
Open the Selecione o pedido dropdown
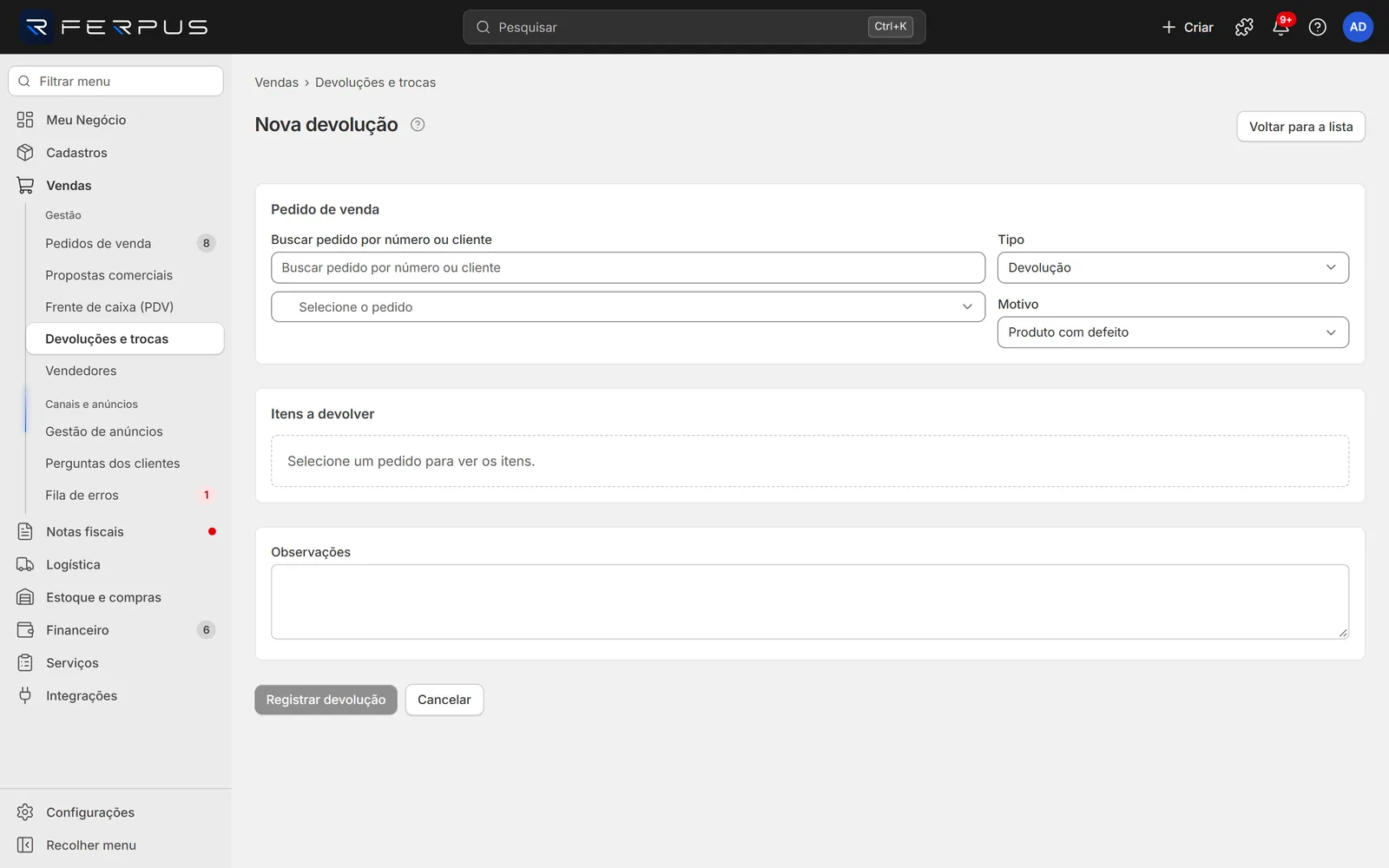point(628,306)
